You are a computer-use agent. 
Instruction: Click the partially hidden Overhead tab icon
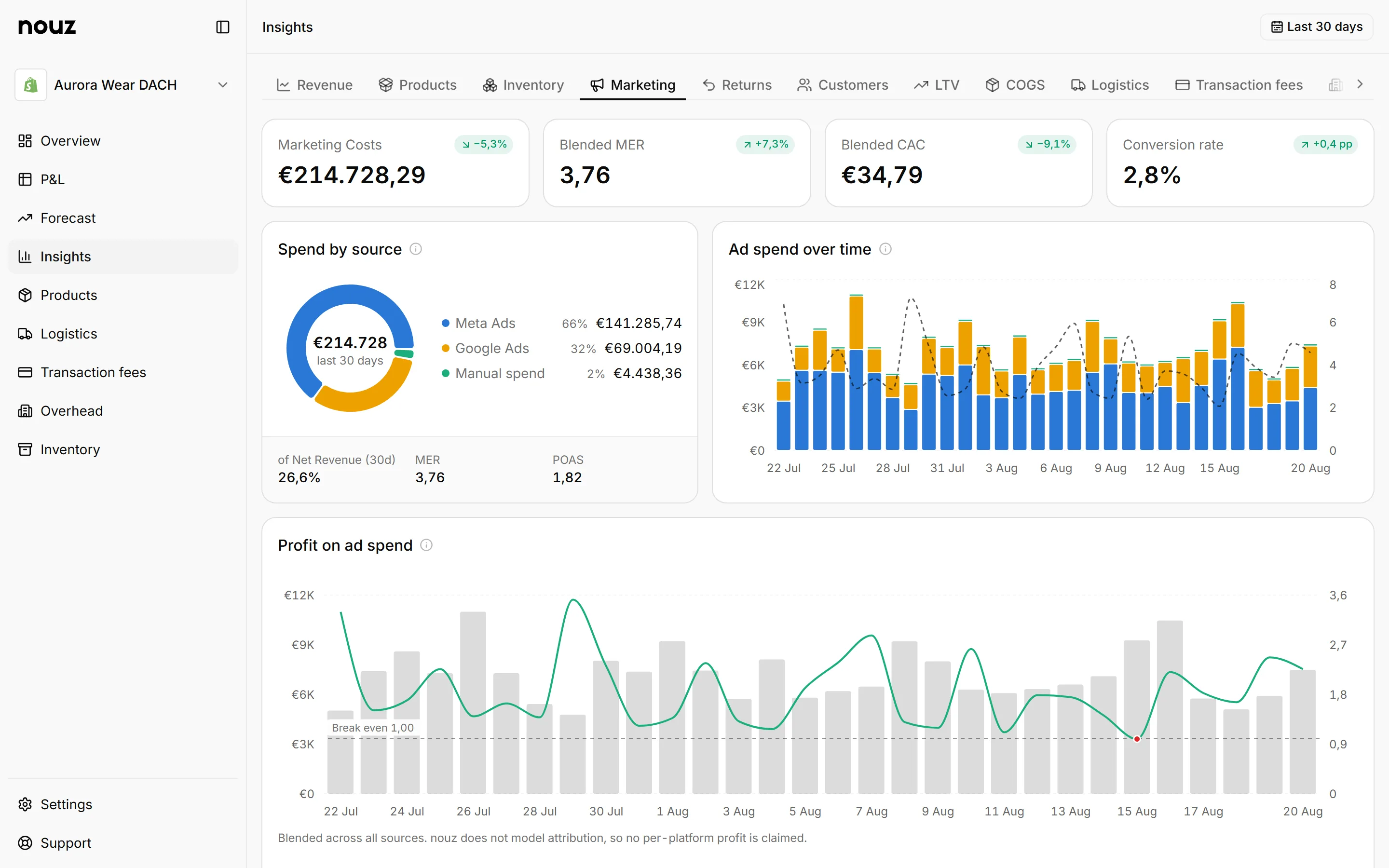pos(1335,85)
